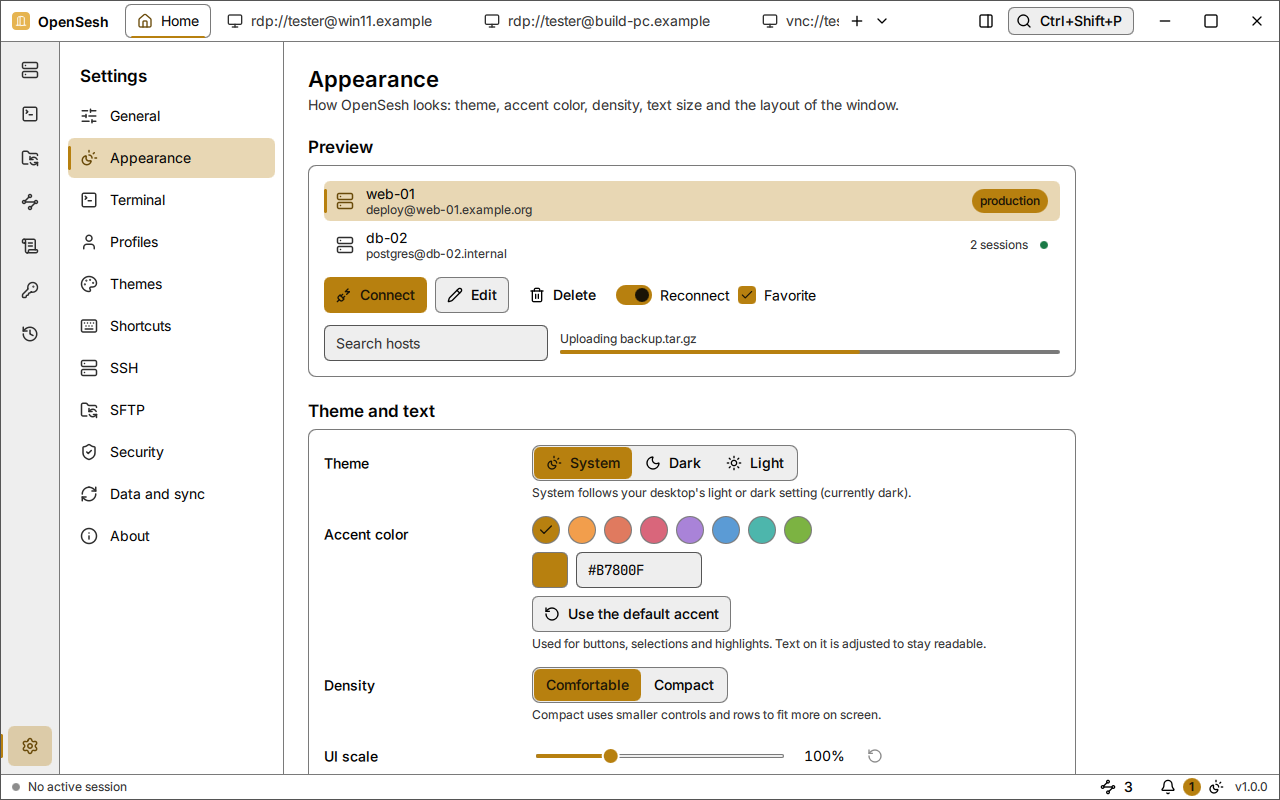Viewport: 1280px width, 800px height.
Task: Select the Dark theme option
Action: [673, 463]
